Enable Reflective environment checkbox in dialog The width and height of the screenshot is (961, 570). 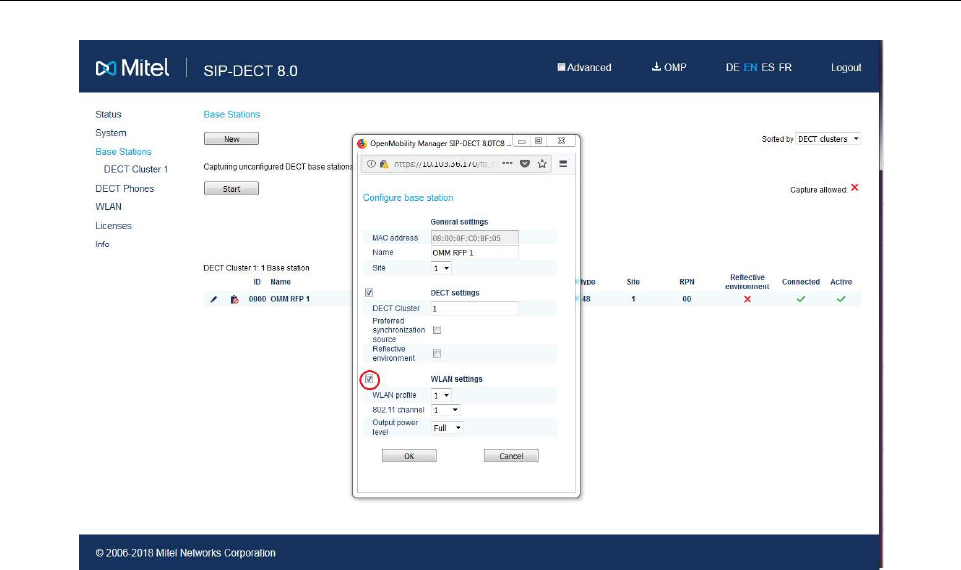pos(437,353)
